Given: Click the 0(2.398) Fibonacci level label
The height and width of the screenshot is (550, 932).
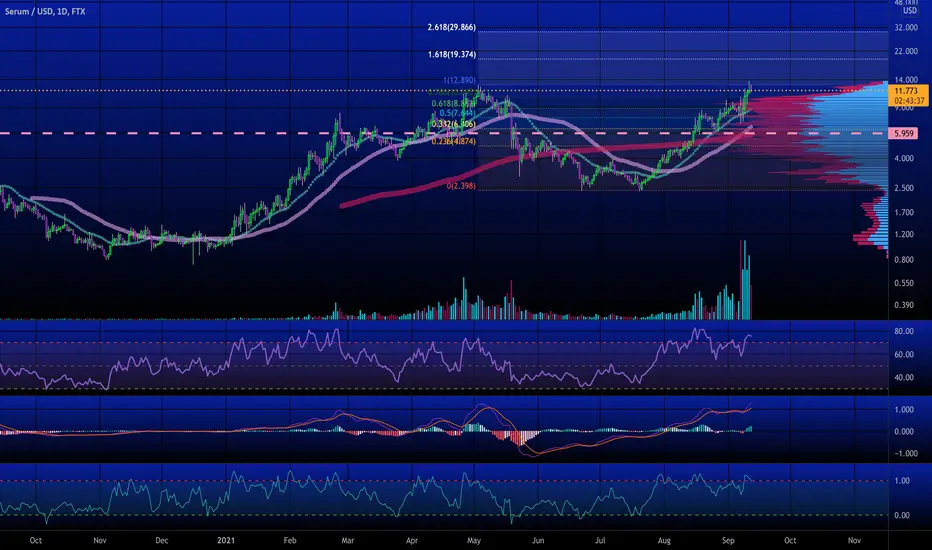Looking at the screenshot, I should 461,186.
